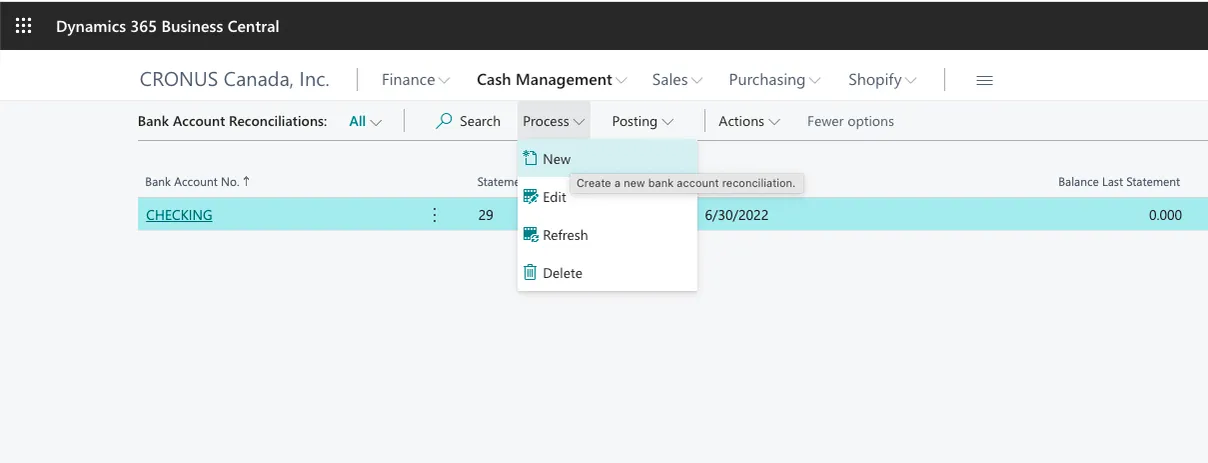Expand the Shopify menu
1208x463 pixels.
883,80
